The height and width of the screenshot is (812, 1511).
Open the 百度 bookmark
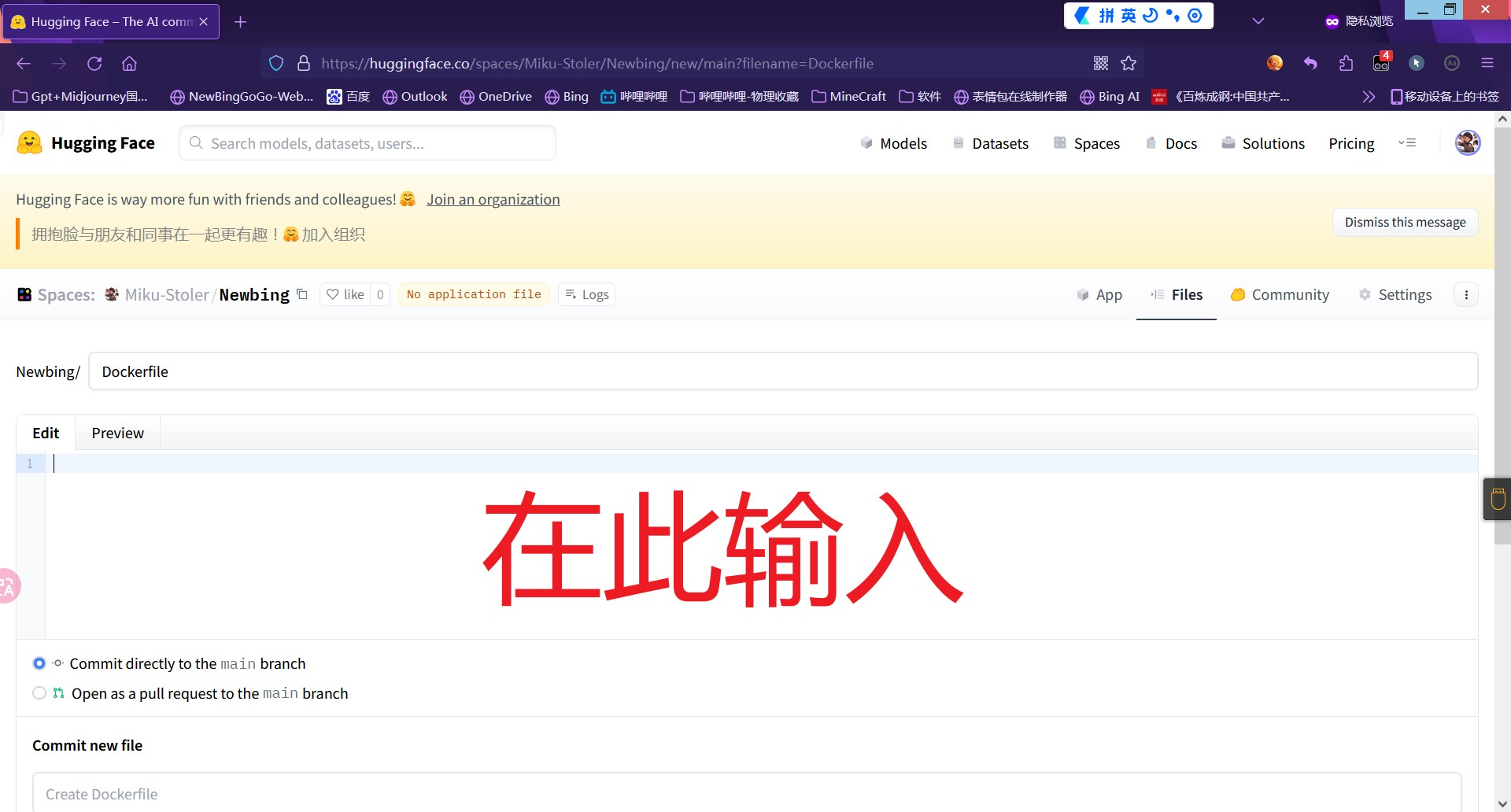(x=349, y=97)
